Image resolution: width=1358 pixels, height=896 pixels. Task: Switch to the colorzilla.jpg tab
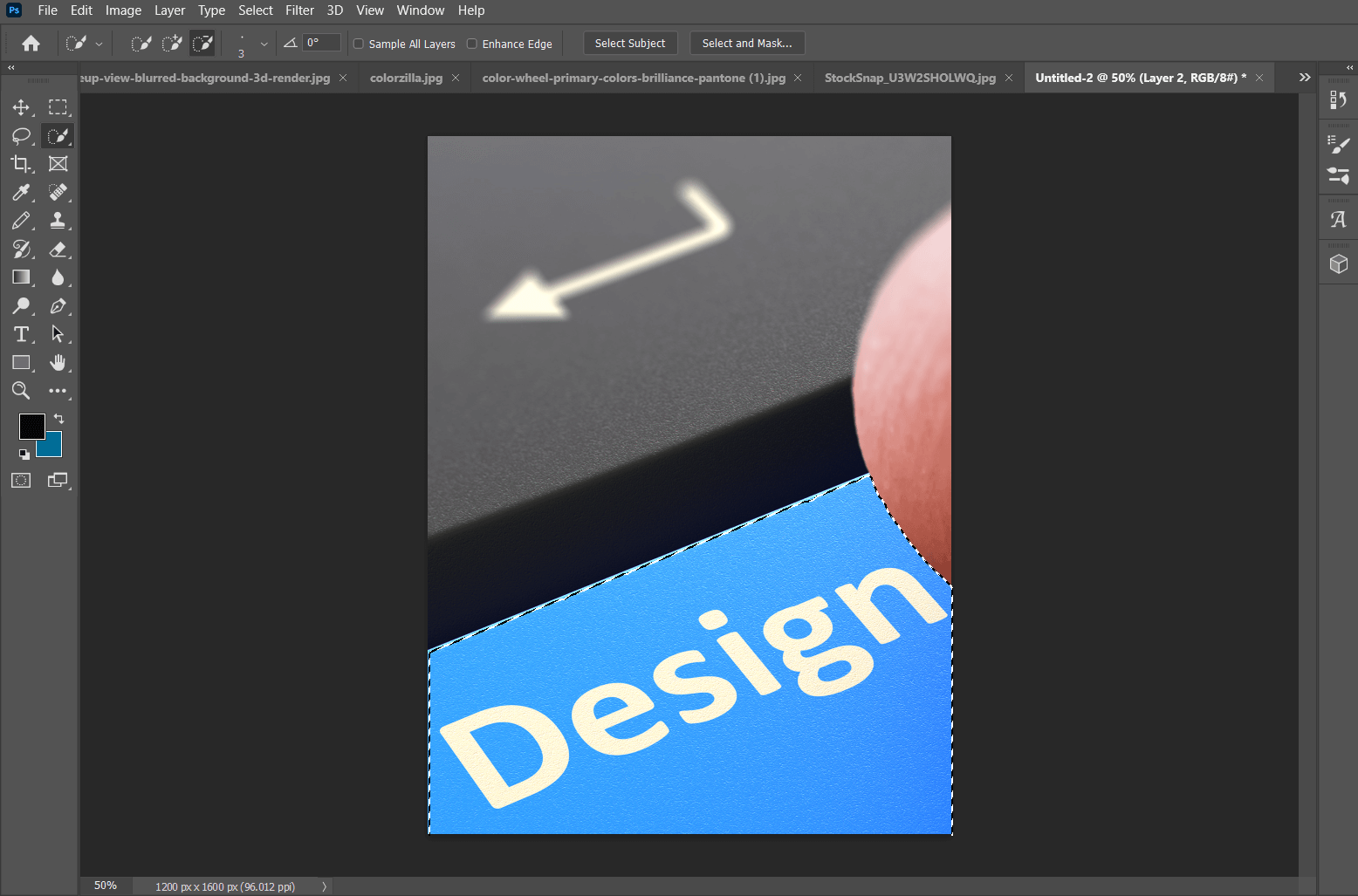click(x=407, y=77)
